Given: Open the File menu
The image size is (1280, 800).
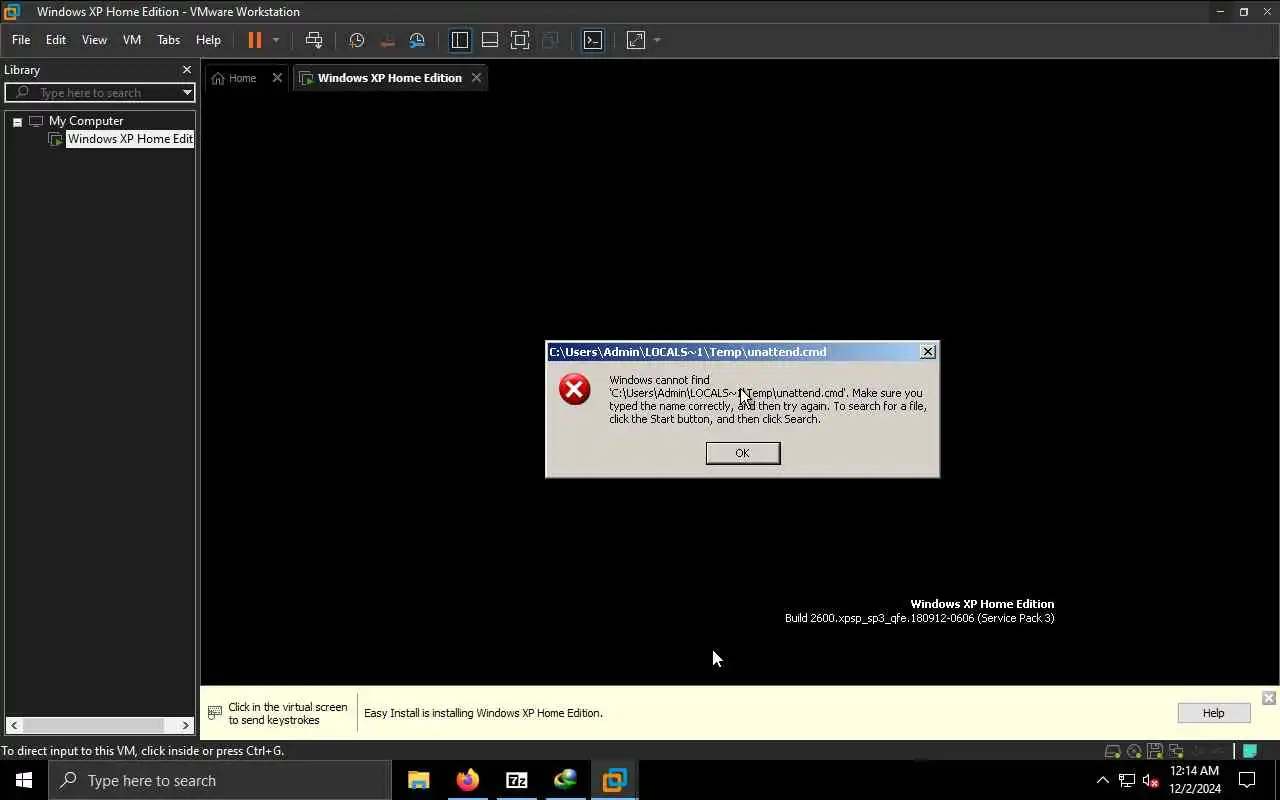Looking at the screenshot, I should tap(21, 40).
